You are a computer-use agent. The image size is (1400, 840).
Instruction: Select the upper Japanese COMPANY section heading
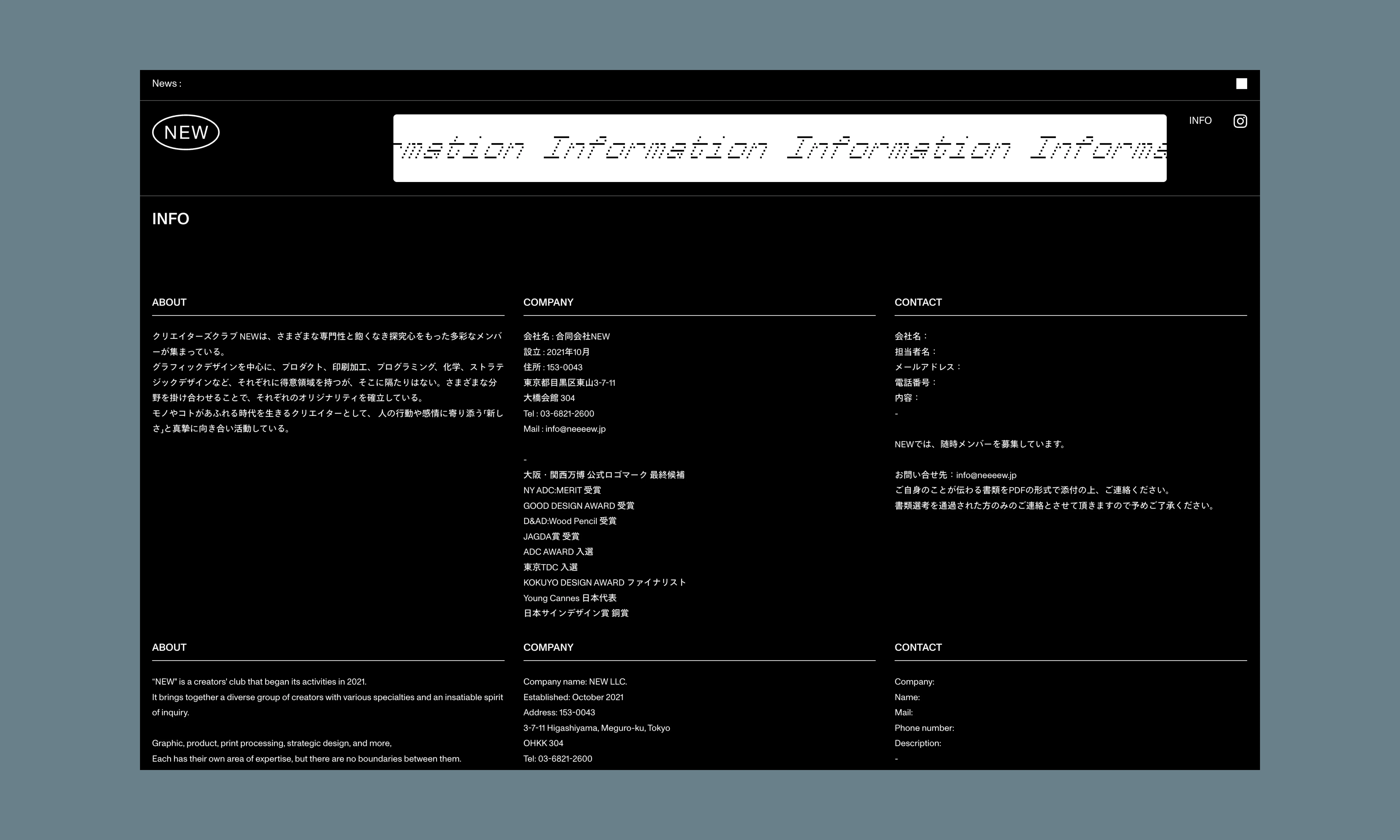(548, 302)
